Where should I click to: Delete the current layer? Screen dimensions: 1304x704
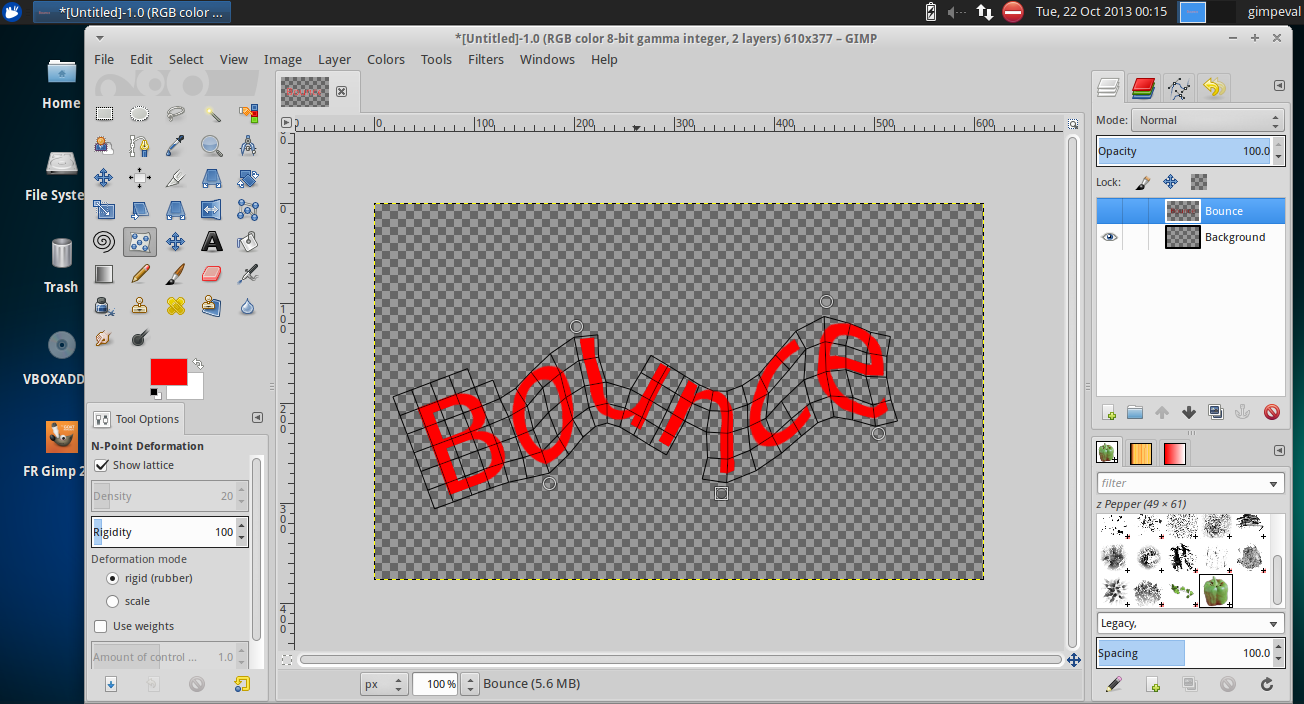pyautogui.click(x=1271, y=412)
